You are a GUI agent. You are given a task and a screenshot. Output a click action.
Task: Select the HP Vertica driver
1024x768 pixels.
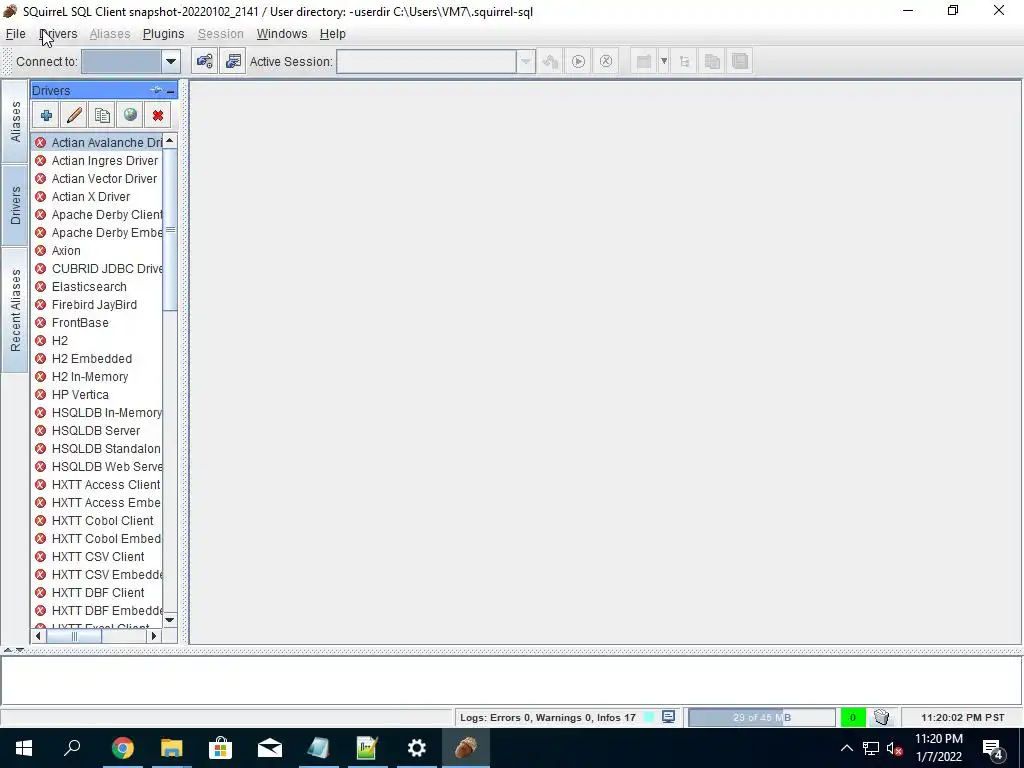(97, 394)
